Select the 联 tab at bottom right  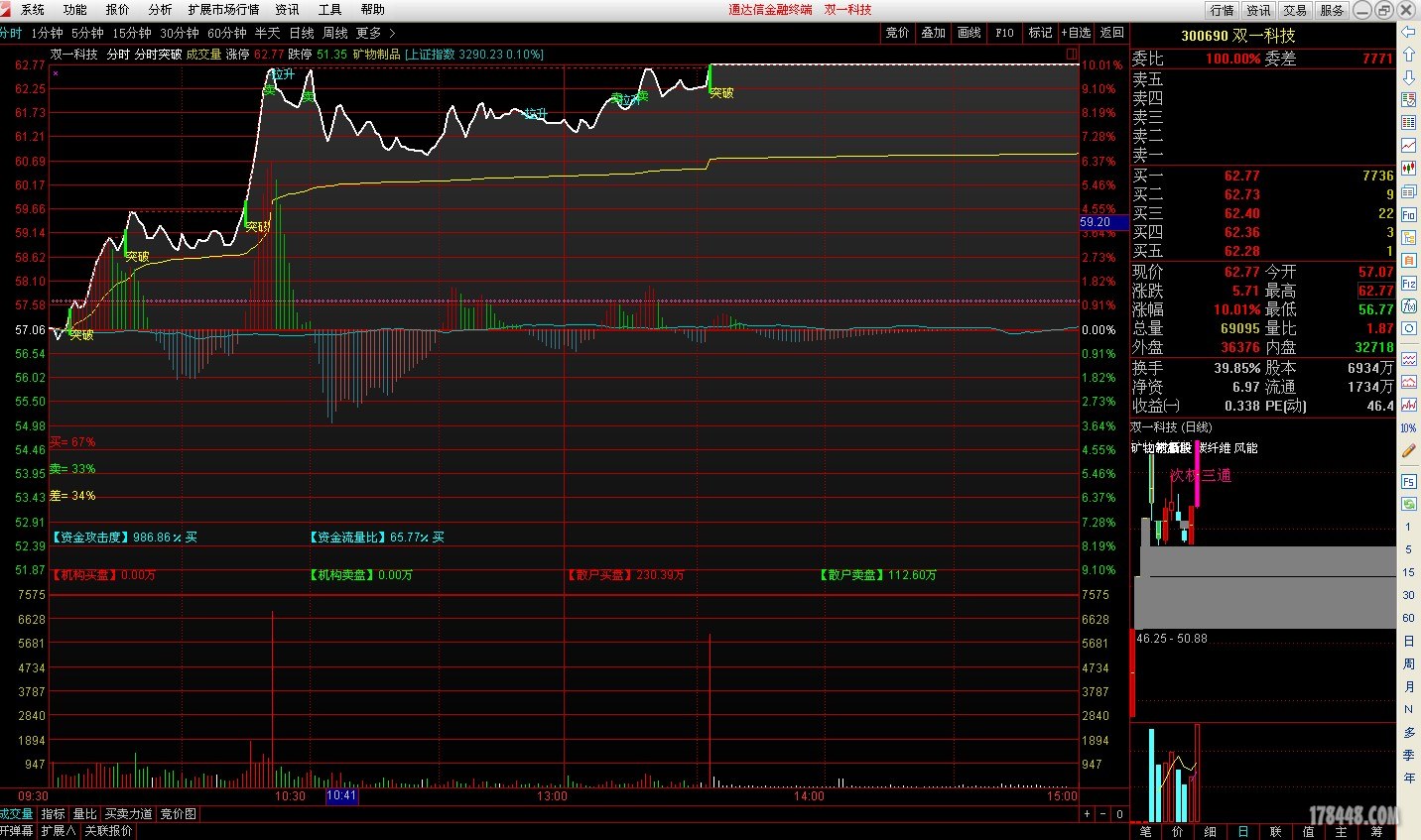pos(1276,831)
